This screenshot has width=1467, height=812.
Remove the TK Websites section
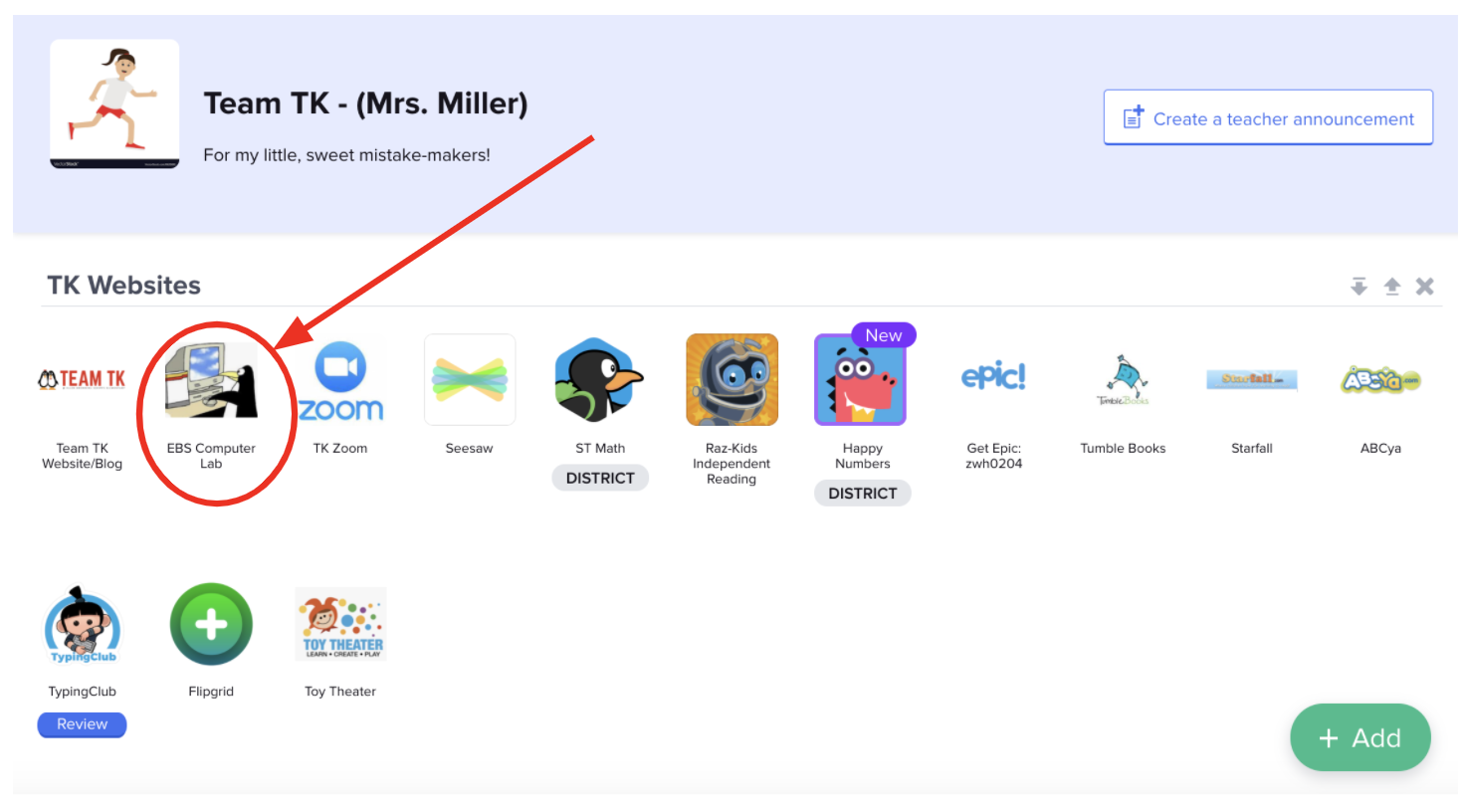(1425, 287)
